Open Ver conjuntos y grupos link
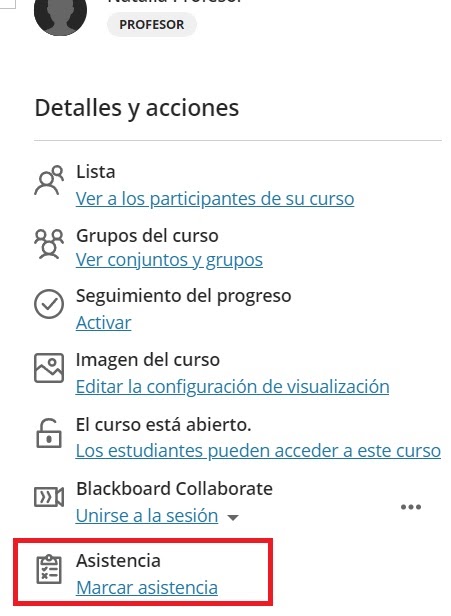 click(169, 260)
